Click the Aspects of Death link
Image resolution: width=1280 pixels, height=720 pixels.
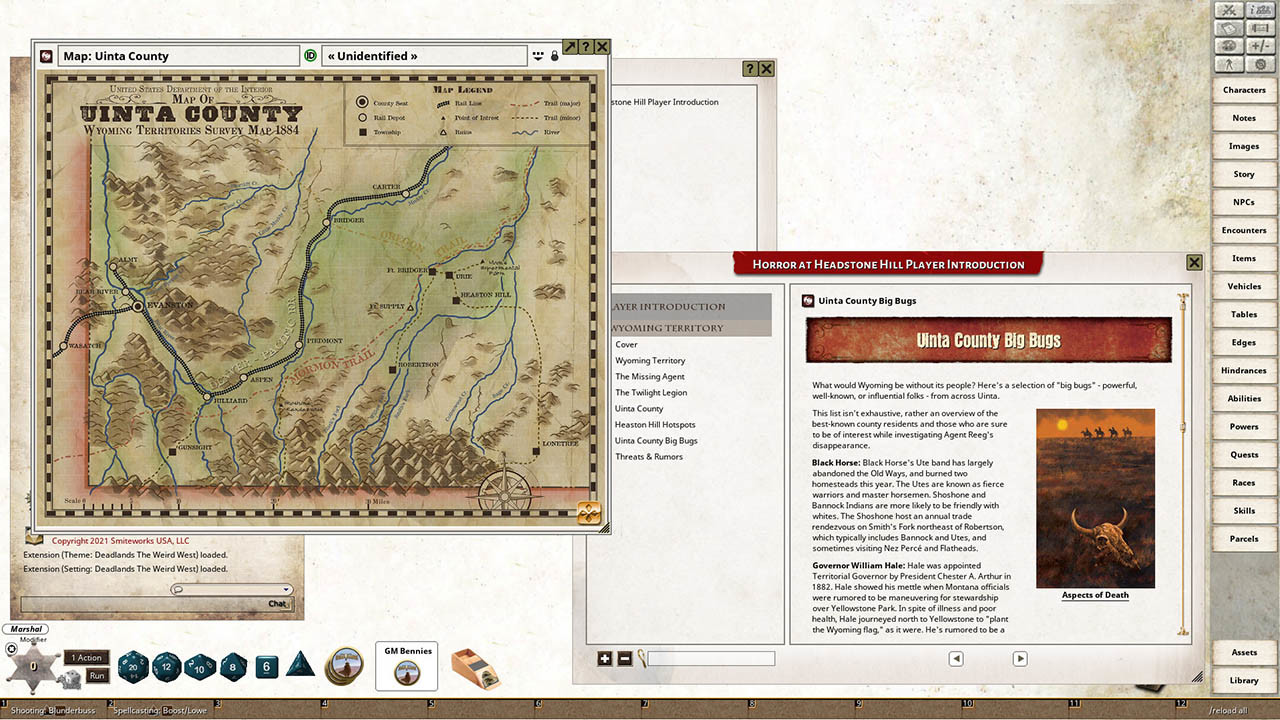(x=1095, y=595)
